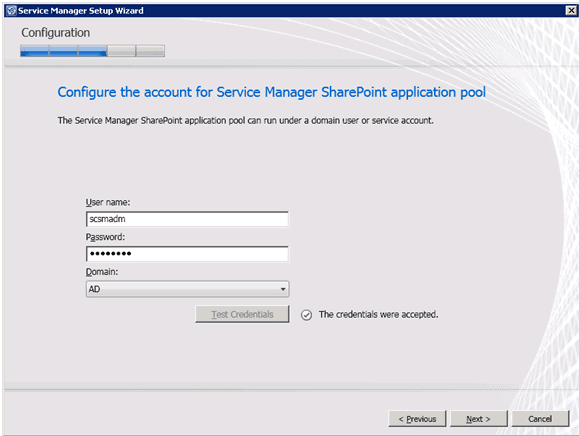
Task: Click the Service Manager Setup Wizard title text
Action: coord(81,11)
